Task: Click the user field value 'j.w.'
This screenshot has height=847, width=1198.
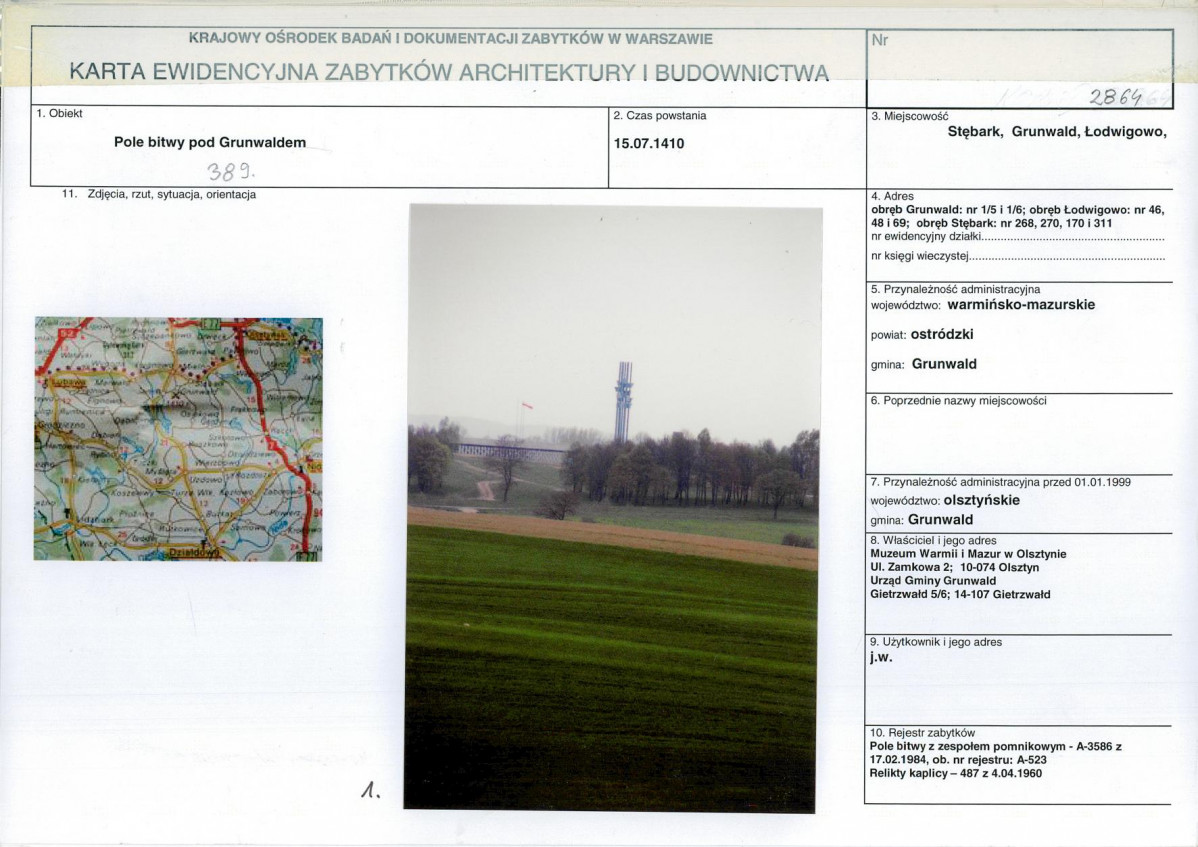Action: [x=881, y=658]
